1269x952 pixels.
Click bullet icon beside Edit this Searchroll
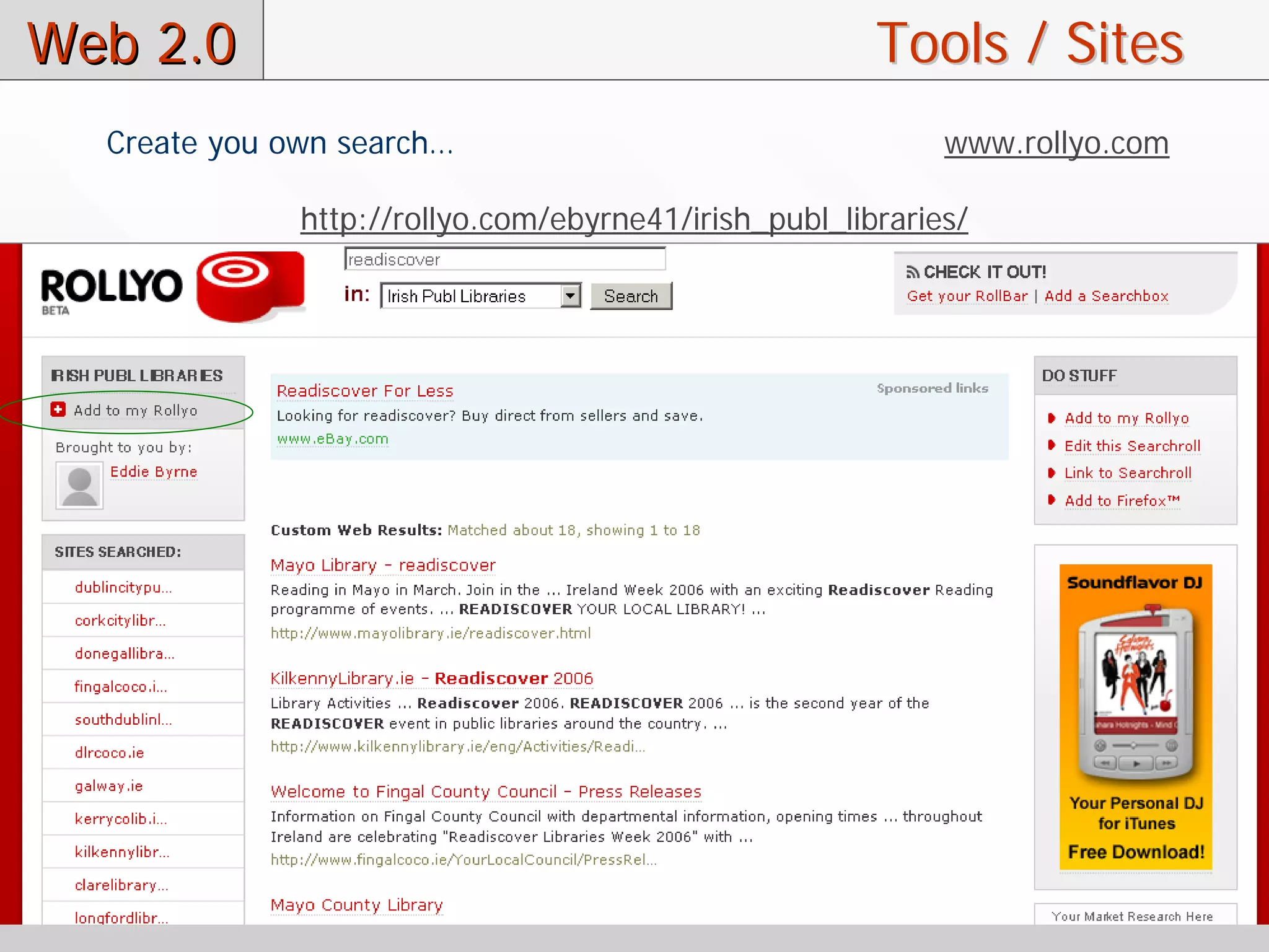(x=1052, y=445)
